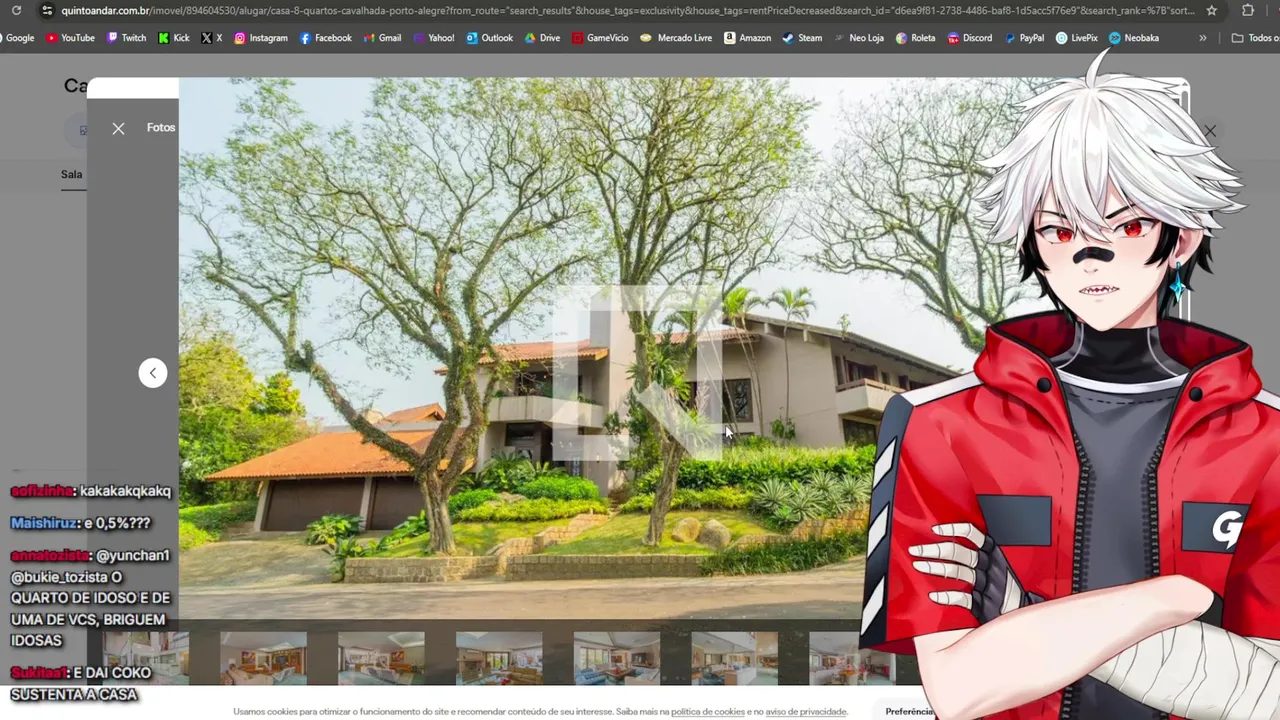
Task: Open the Facebook bookmark
Action: coord(325,38)
